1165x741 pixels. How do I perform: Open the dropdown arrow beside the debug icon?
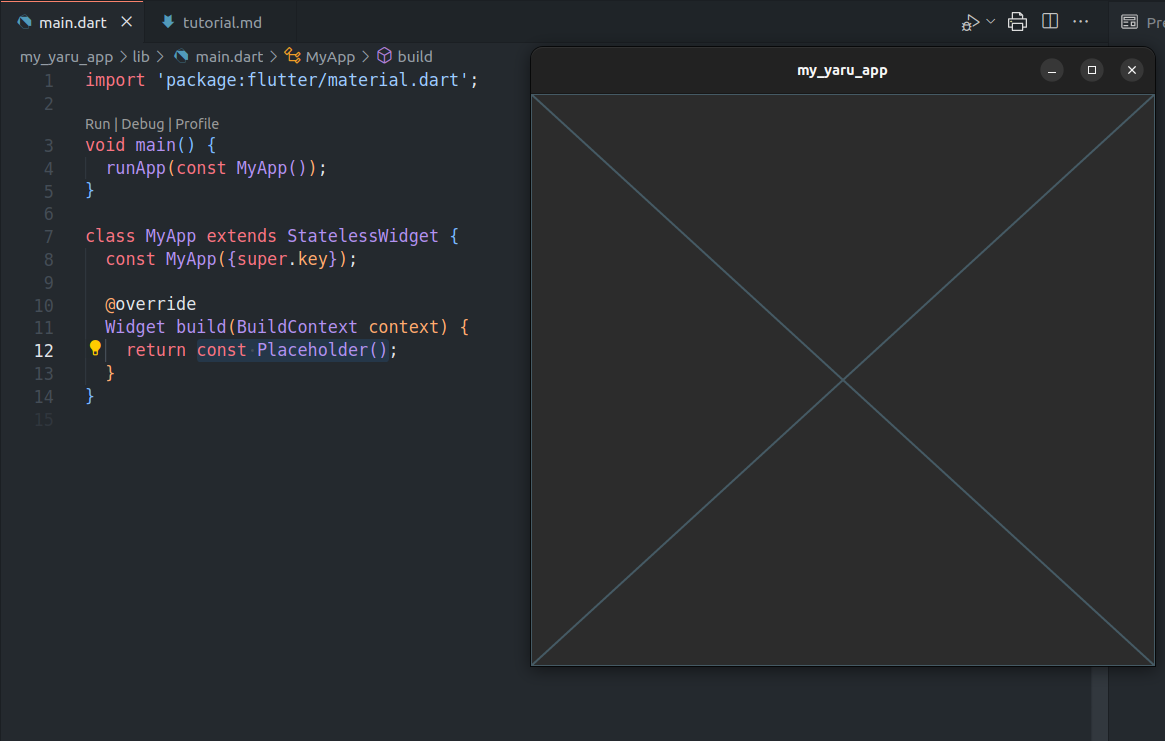[991, 21]
